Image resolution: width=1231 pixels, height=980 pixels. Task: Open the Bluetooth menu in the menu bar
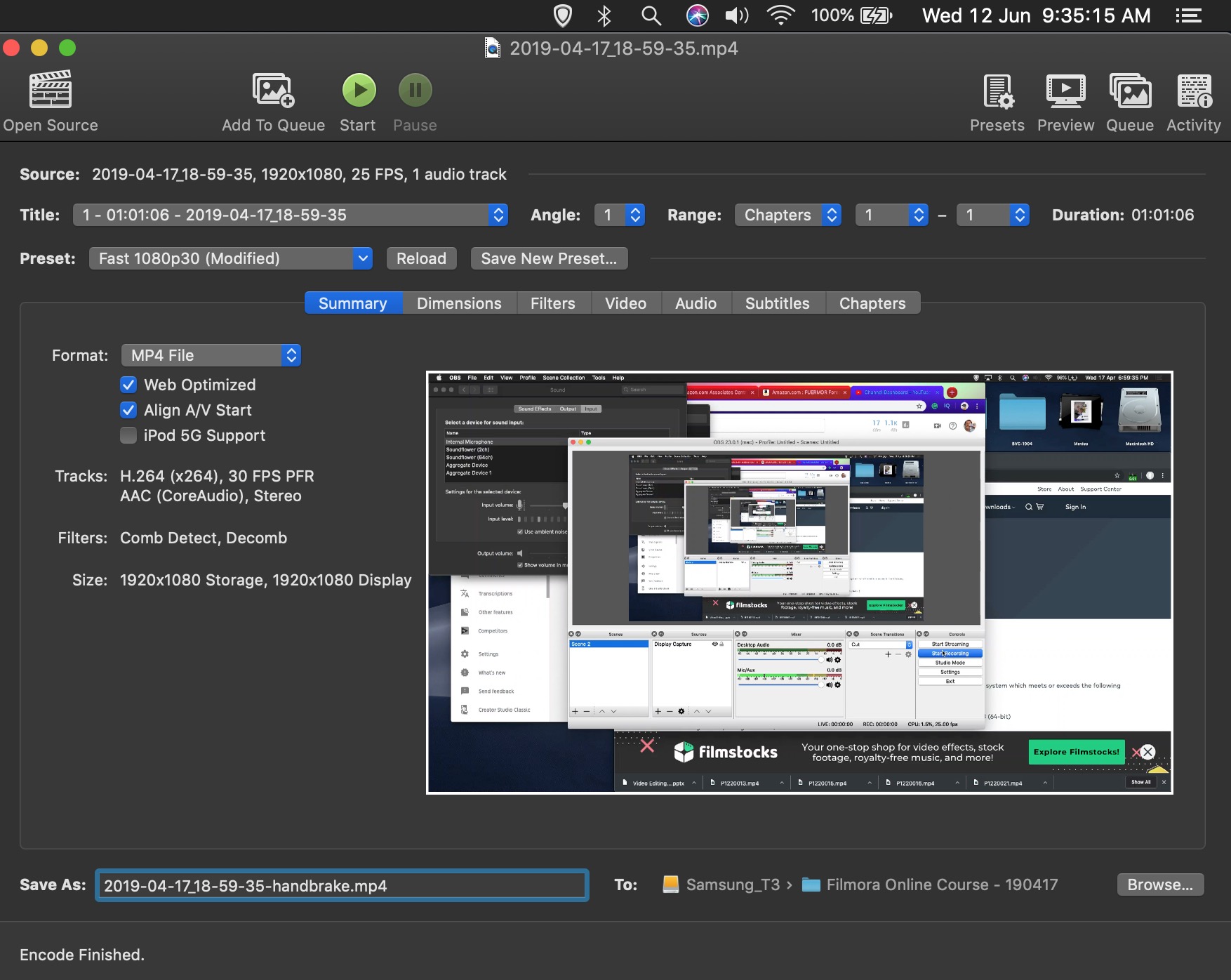604,15
